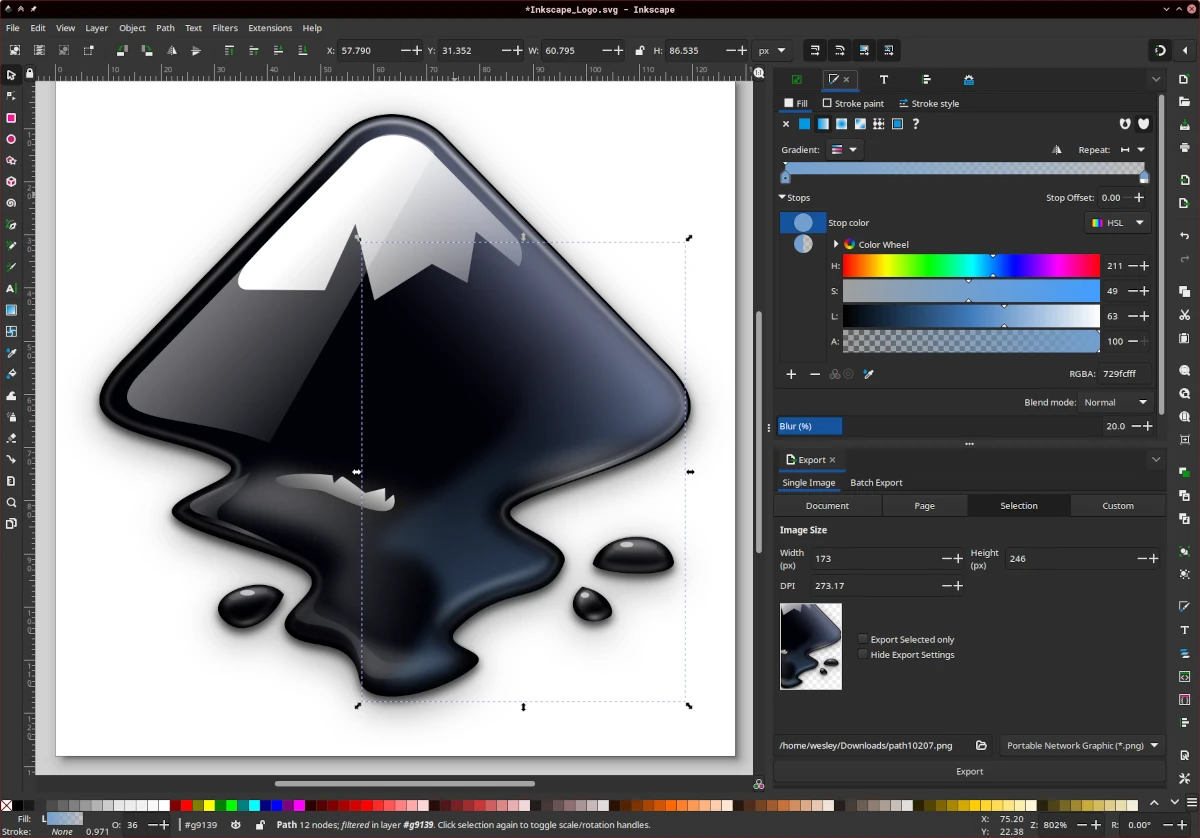Click the RGBA hex value field

click(x=1125, y=374)
